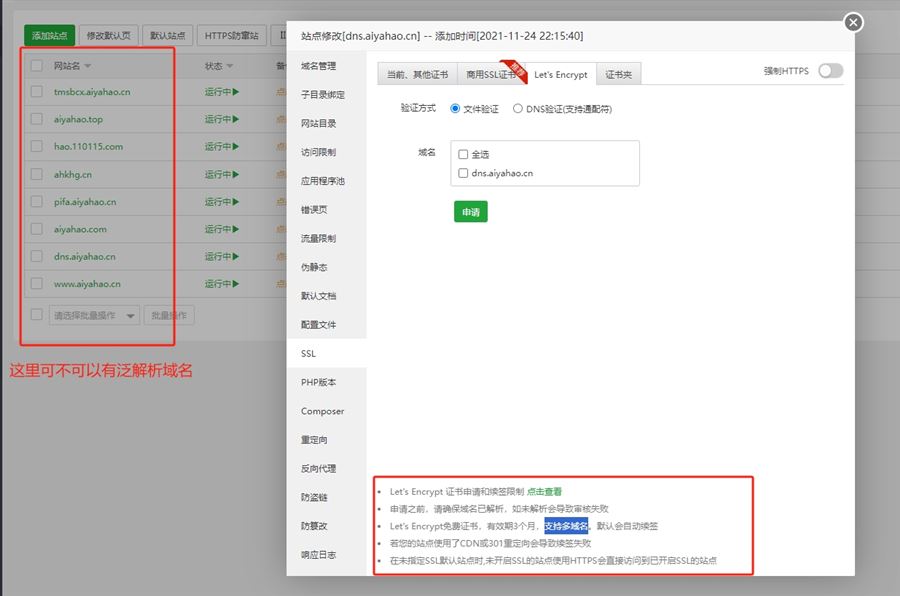Click the 添加站点 button
Viewport: 900px width, 596px height.
pos(48,36)
